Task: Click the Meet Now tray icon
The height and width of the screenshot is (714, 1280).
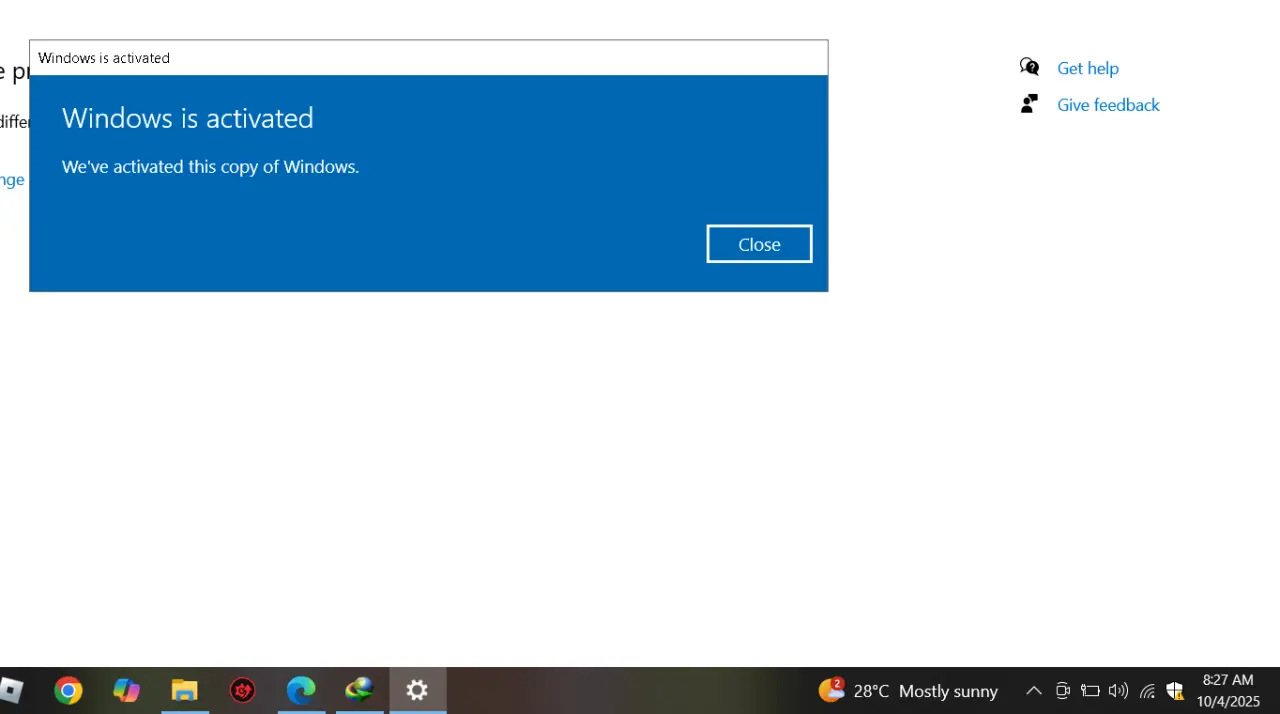Action: click(x=1062, y=690)
